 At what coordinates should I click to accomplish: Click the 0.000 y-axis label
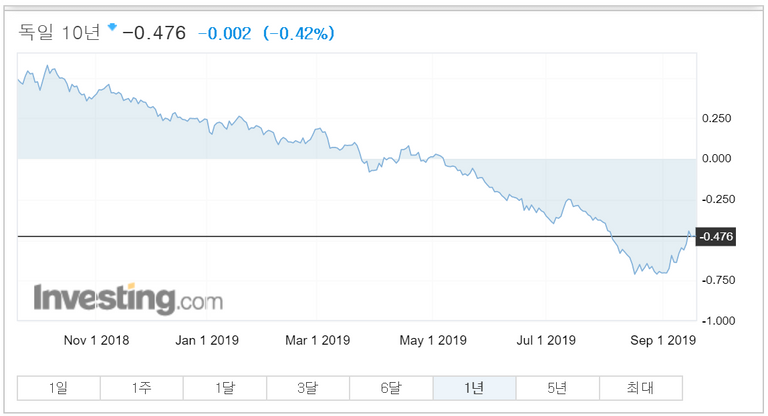(717, 158)
